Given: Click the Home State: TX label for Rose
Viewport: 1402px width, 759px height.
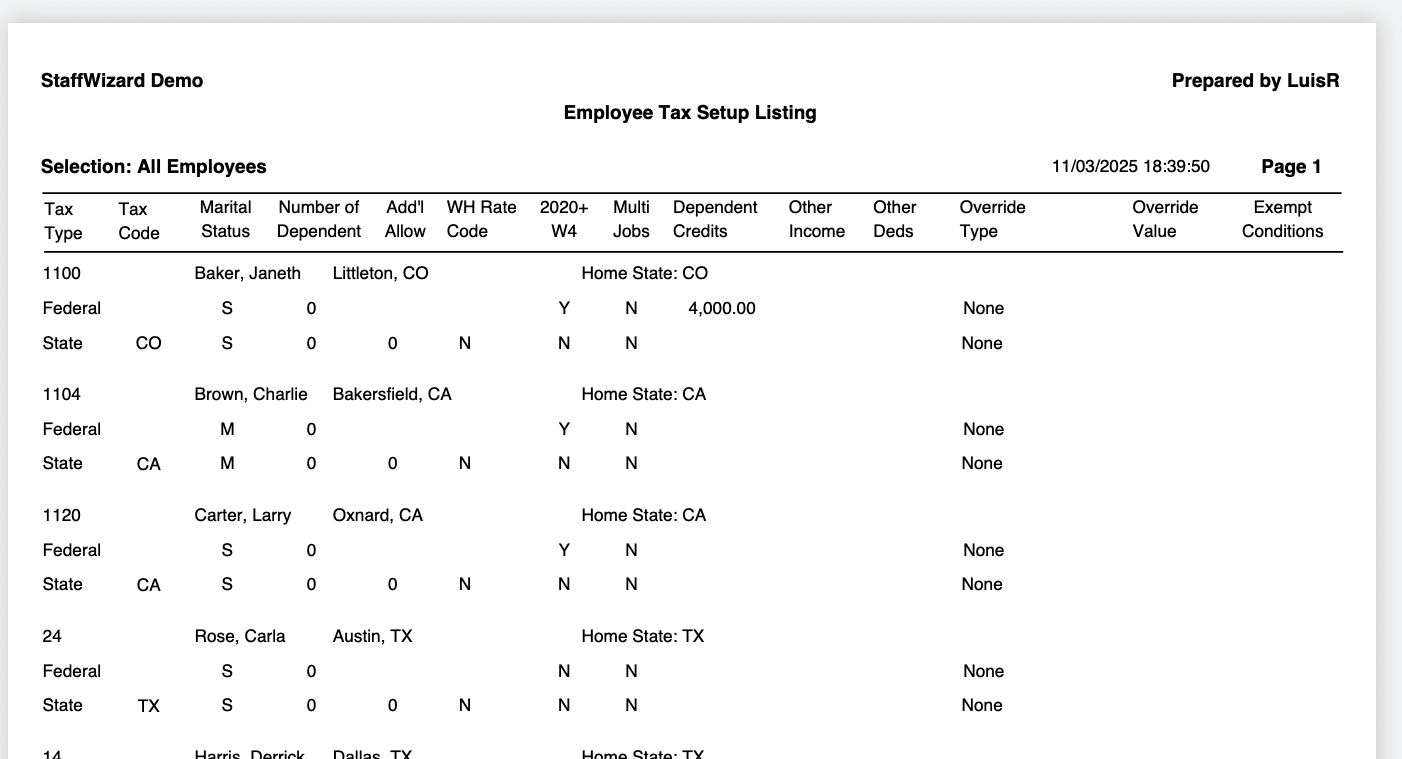Looking at the screenshot, I should (x=642, y=636).
